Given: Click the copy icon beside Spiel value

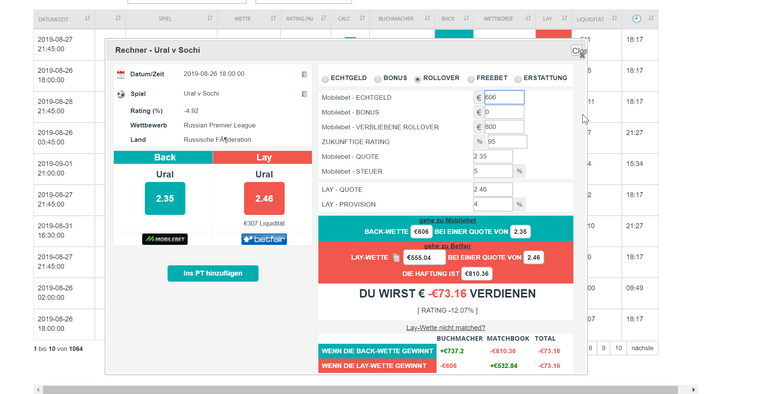Looking at the screenshot, I should [x=304, y=94].
